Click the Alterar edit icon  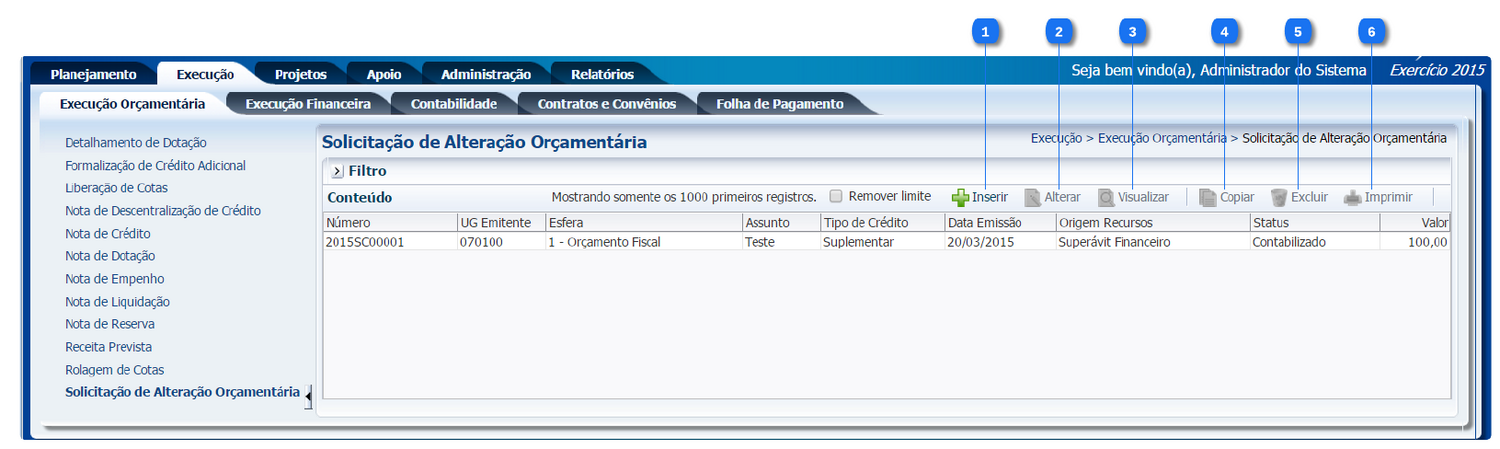1032,198
